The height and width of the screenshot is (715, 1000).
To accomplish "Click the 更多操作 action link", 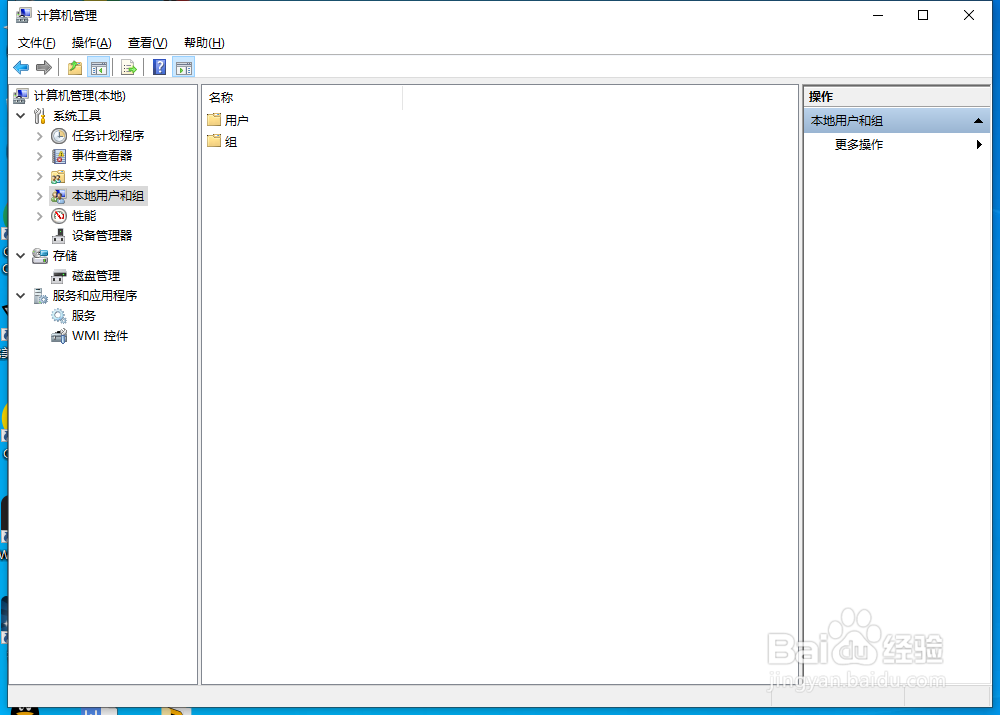I will 859,145.
